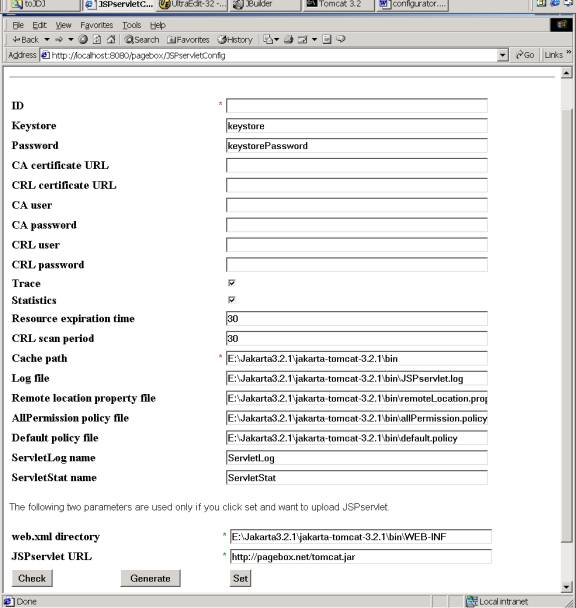
Task: Go back with the Back button
Action: (25, 40)
